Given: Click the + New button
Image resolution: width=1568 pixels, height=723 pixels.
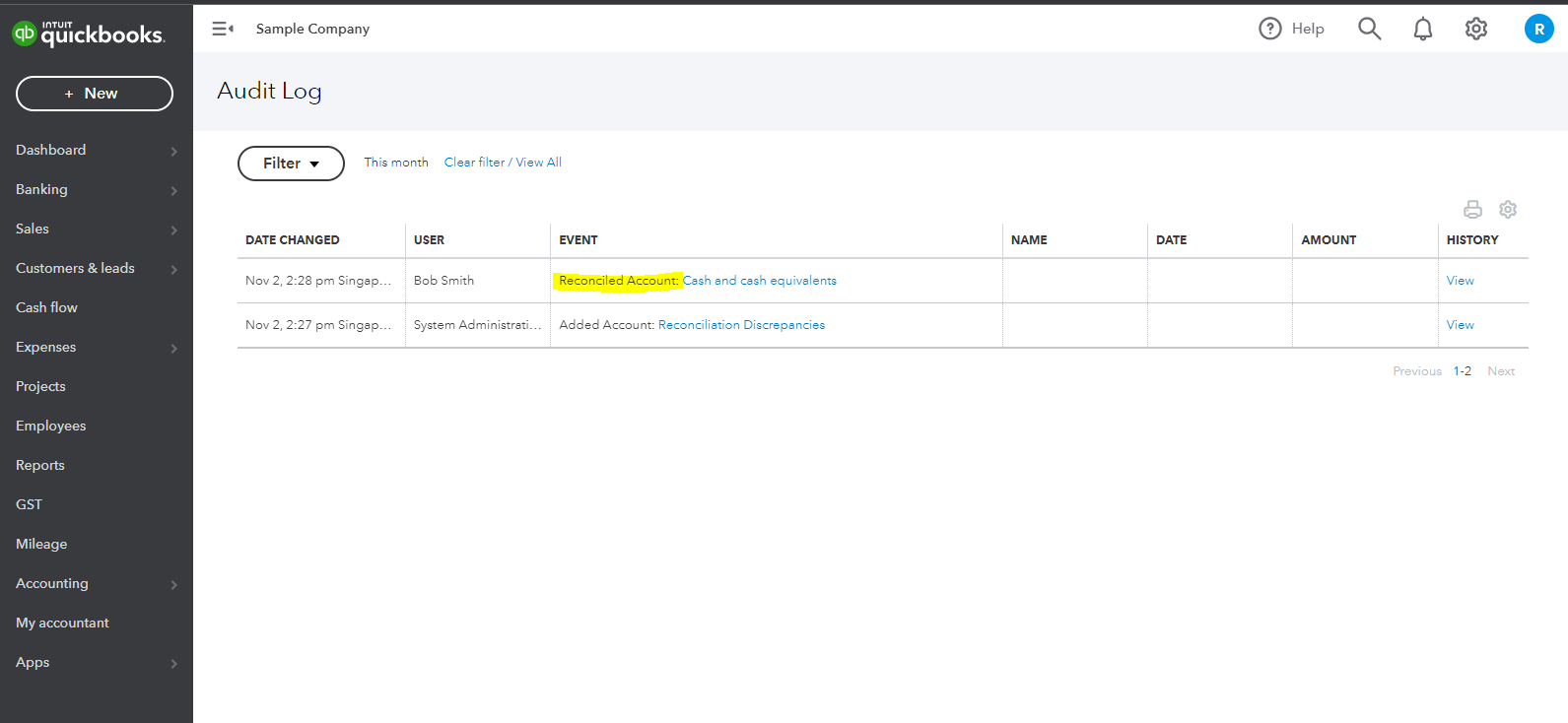Looking at the screenshot, I should point(95,94).
